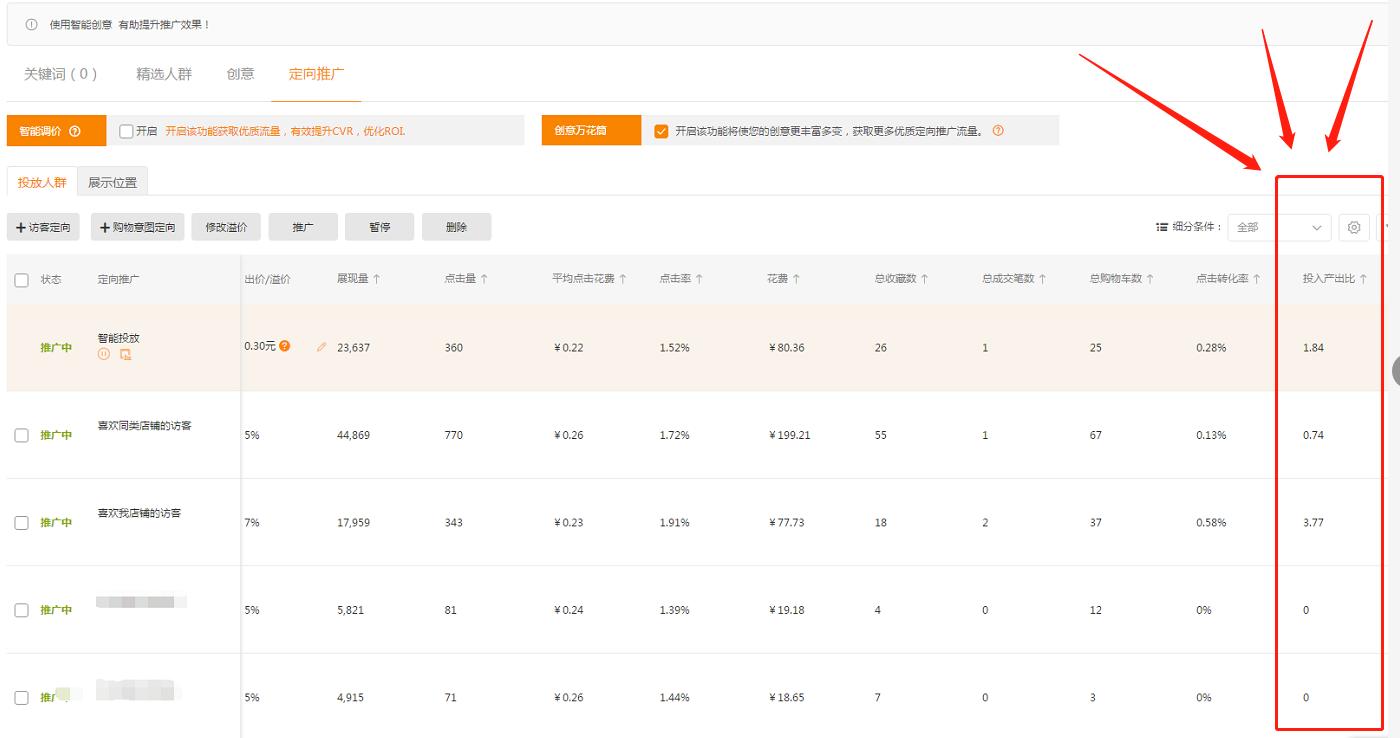Click the 7% premium cell
The width and height of the screenshot is (1400, 738).
click(252, 522)
